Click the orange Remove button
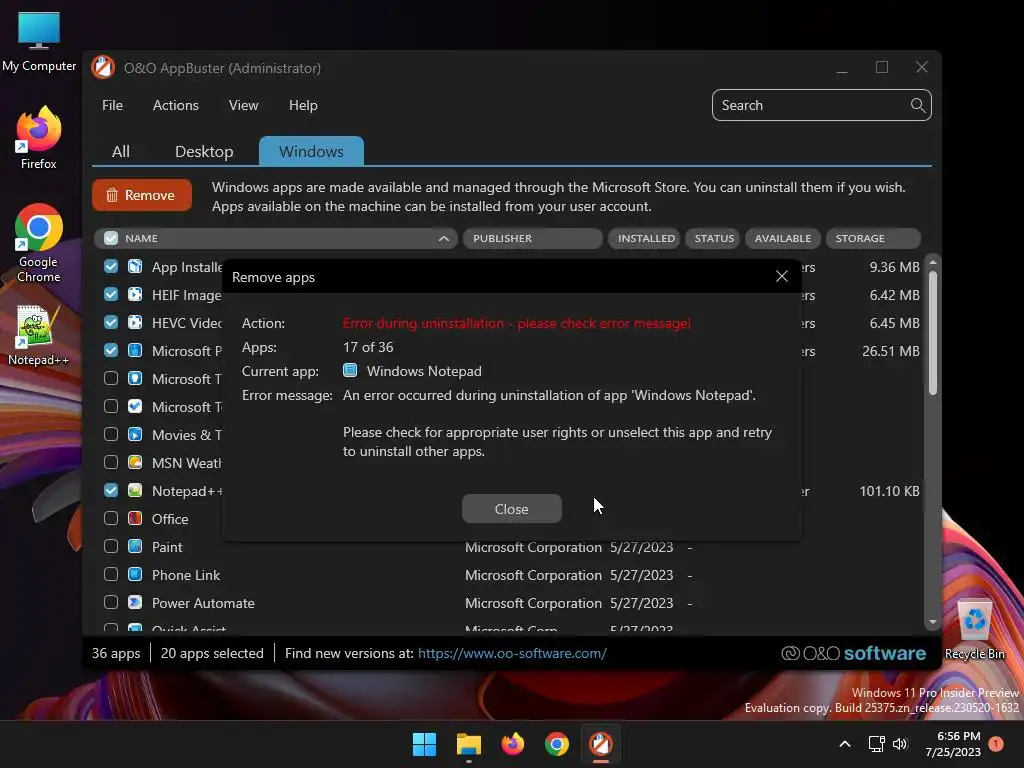1024x768 pixels. point(142,195)
